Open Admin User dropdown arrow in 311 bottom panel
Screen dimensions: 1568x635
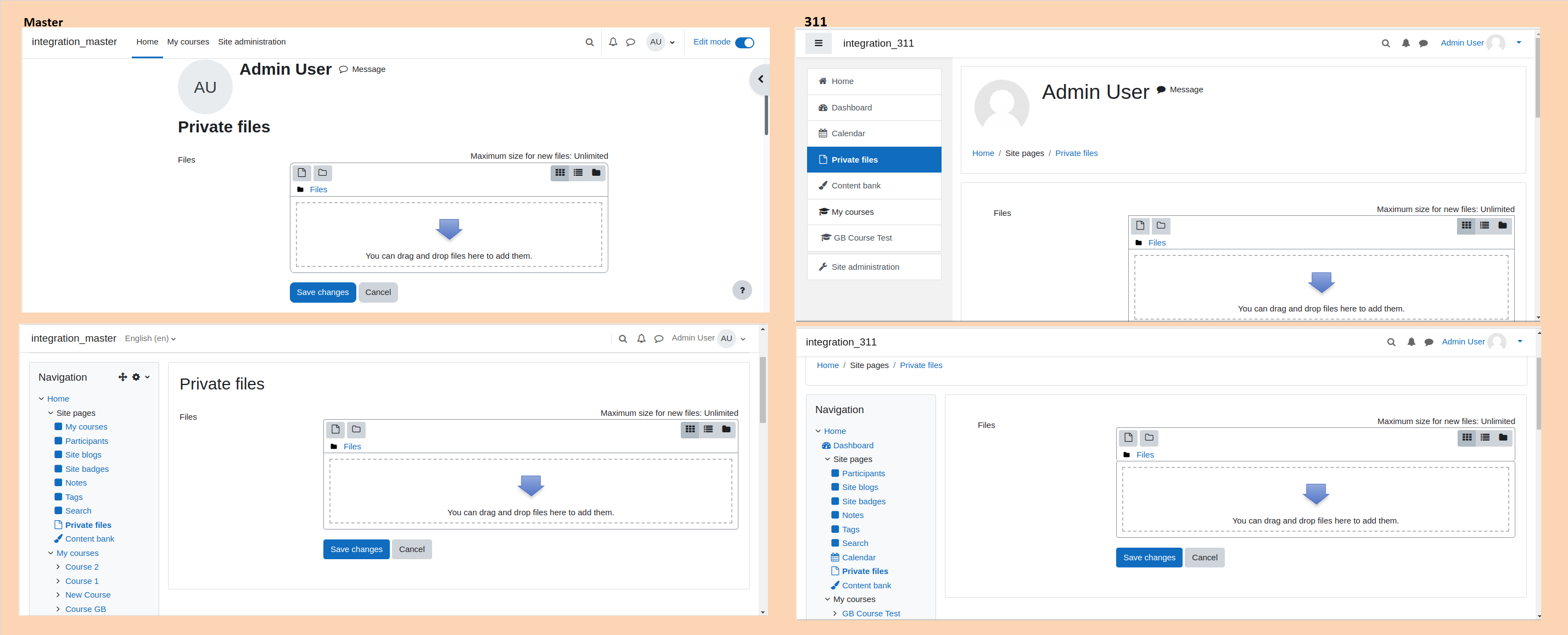1520,342
